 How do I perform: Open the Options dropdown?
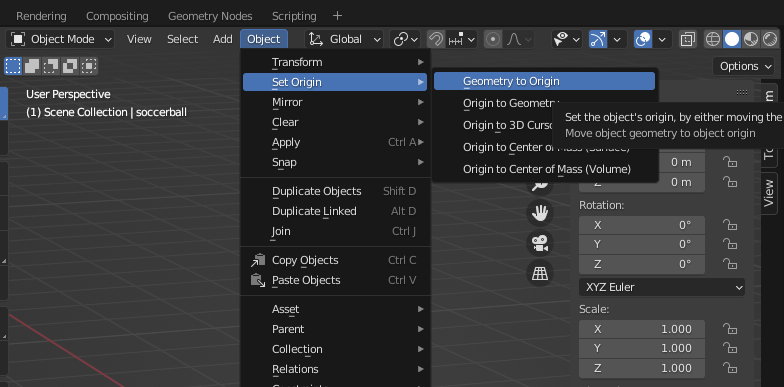click(x=744, y=66)
